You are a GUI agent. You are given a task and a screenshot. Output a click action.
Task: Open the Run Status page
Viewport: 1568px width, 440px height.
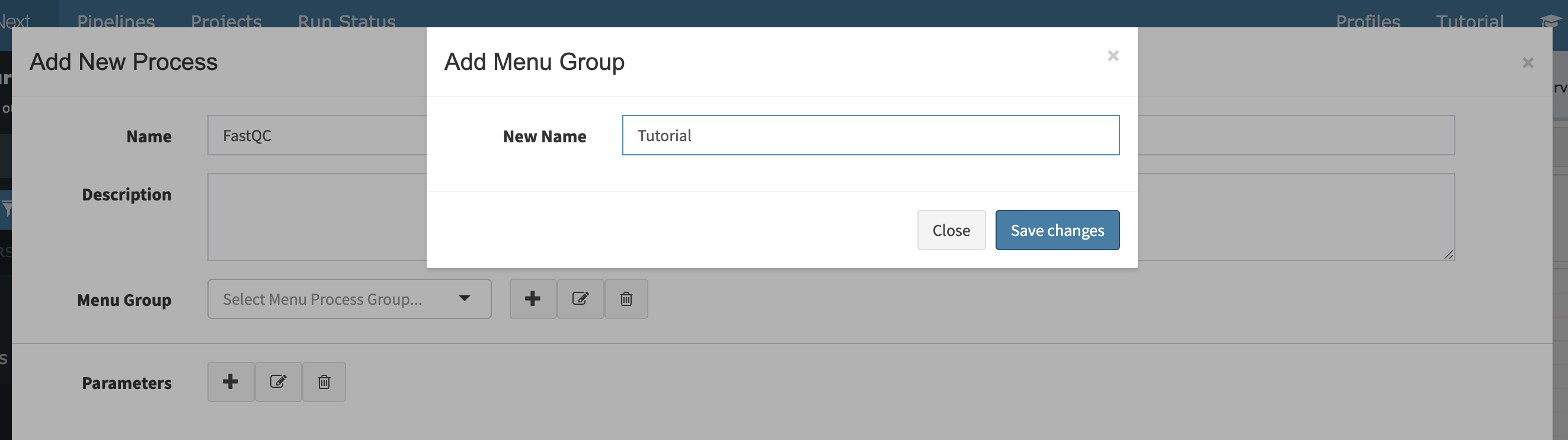(x=346, y=21)
